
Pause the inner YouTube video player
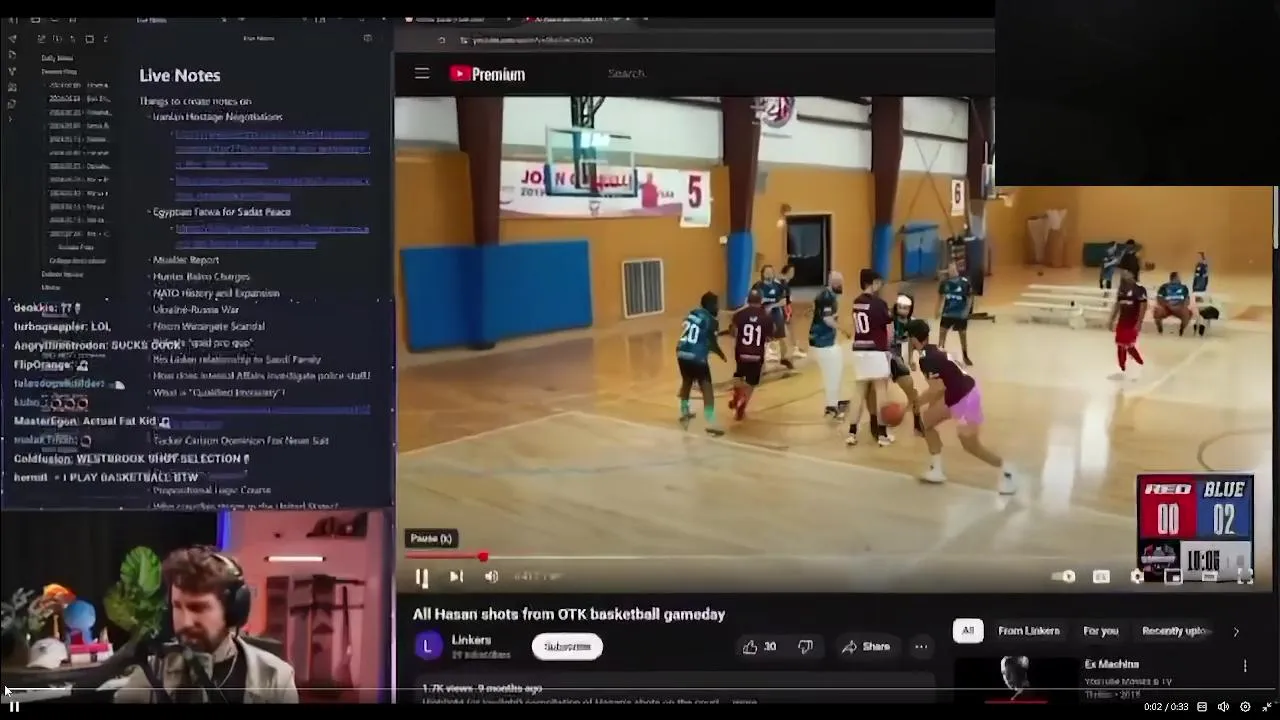pyautogui.click(x=421, y=577)
